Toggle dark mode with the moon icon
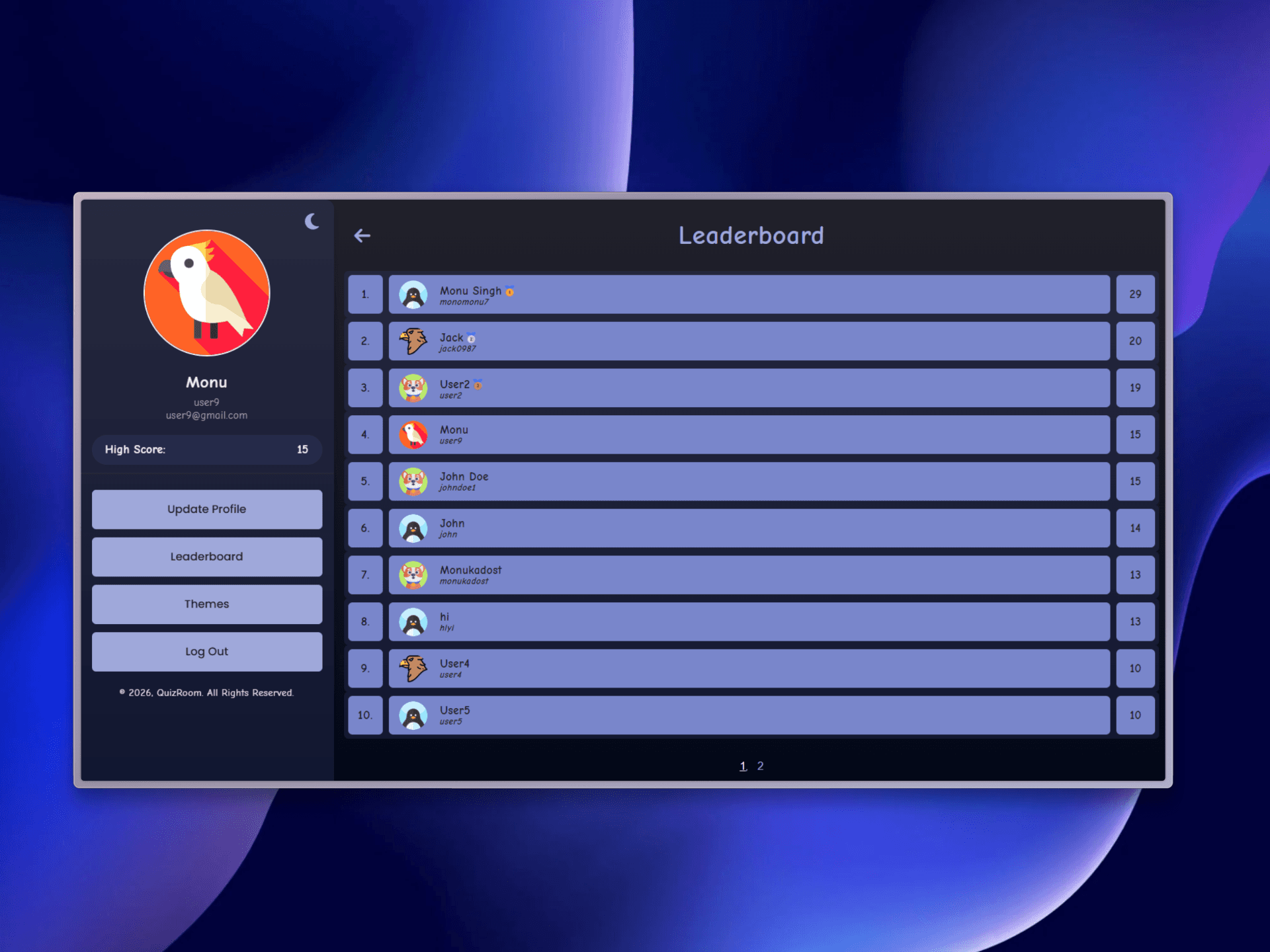This screenshot has width=1270, height=952. 312,221
